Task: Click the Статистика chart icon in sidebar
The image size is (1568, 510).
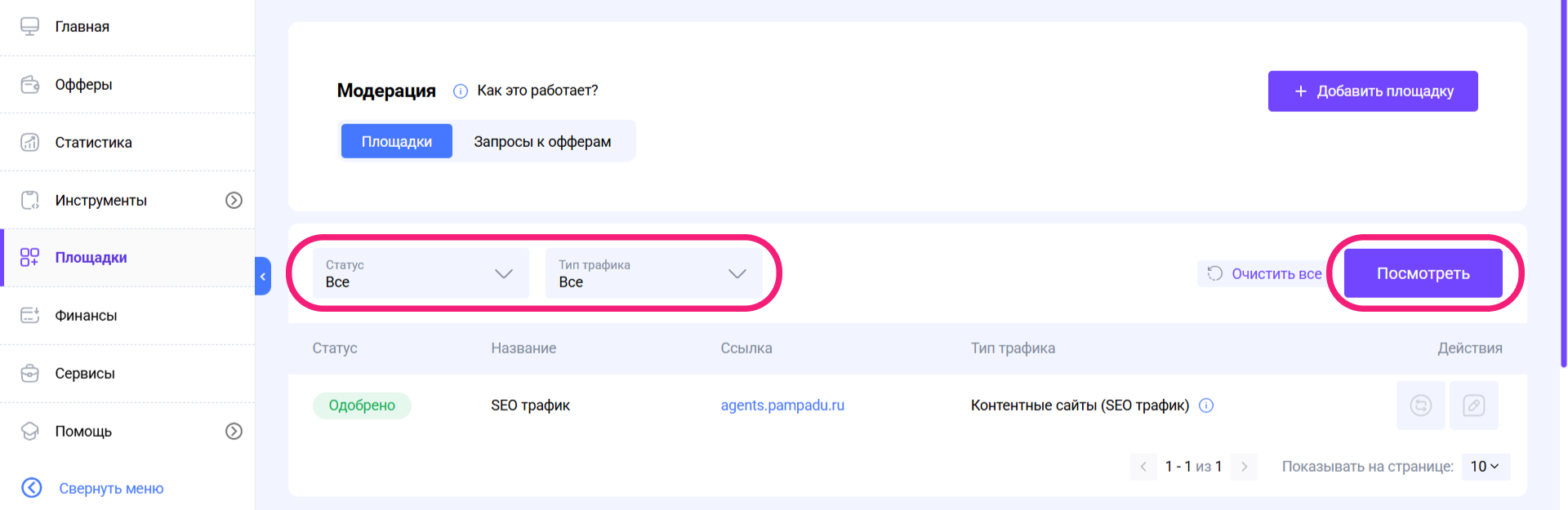Action: 30,142
